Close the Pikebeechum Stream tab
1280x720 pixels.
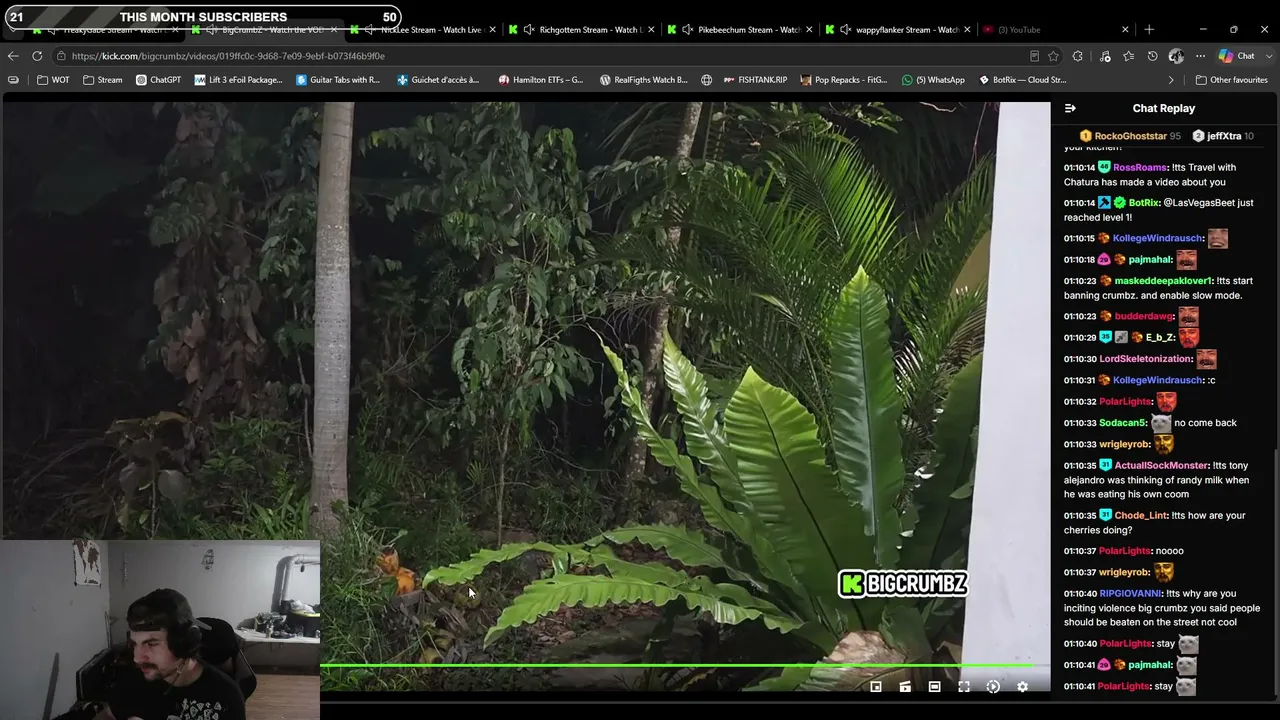pyautogui.click(x=809, y=30)
